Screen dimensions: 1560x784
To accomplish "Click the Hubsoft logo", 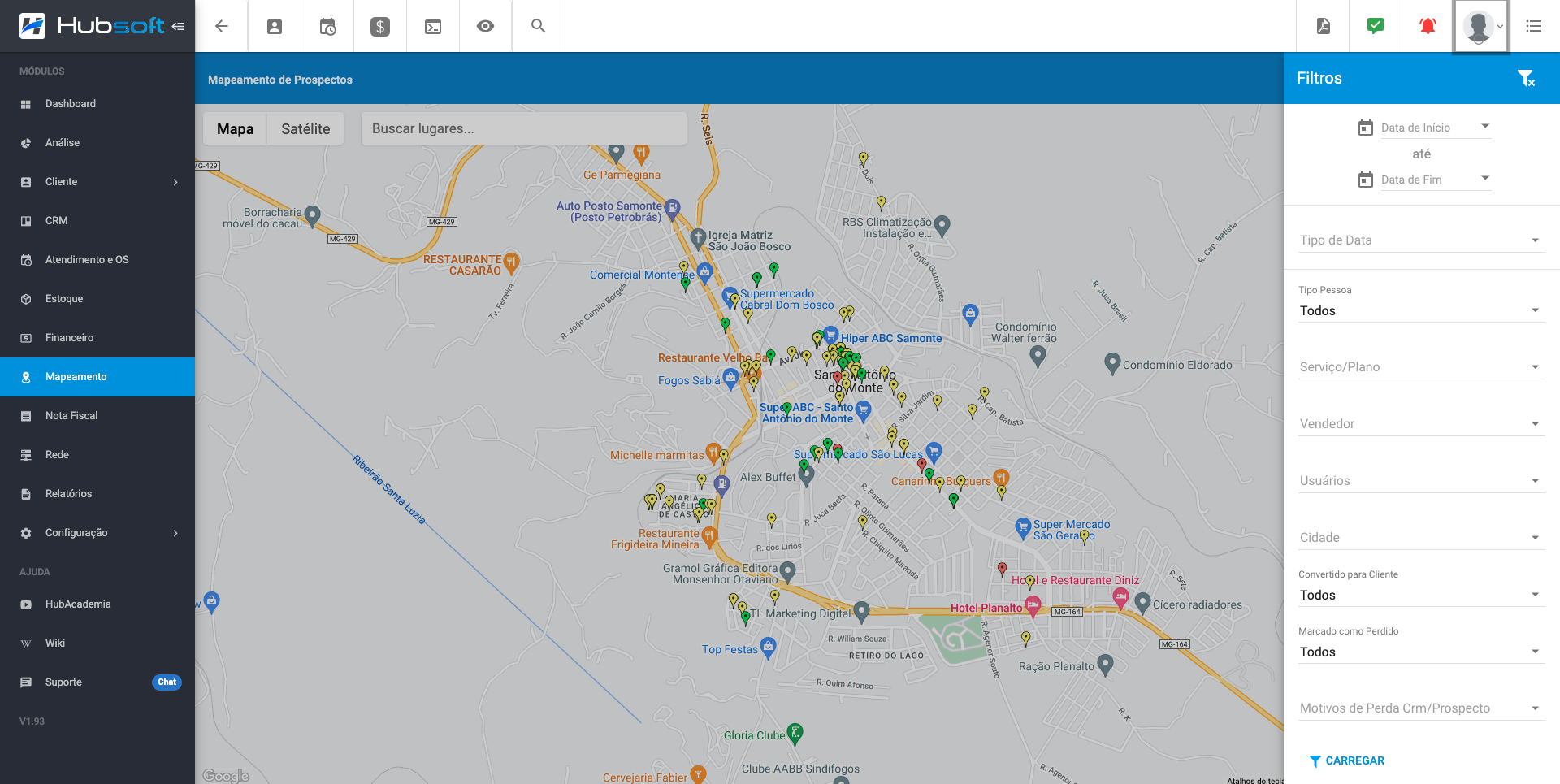I will pyautogui.click(x=93, y=26).
